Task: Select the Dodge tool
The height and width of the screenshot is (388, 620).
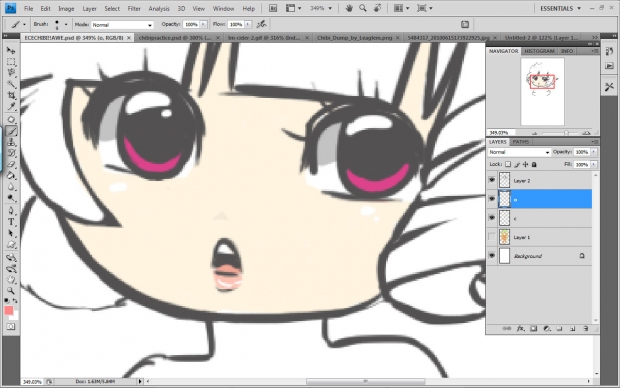Action: [11, 198]
